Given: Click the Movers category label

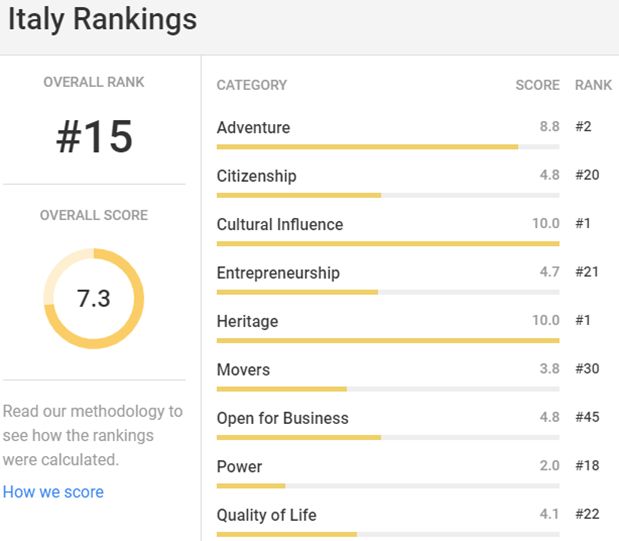Looking at the screenshot, I should (243, 370).
